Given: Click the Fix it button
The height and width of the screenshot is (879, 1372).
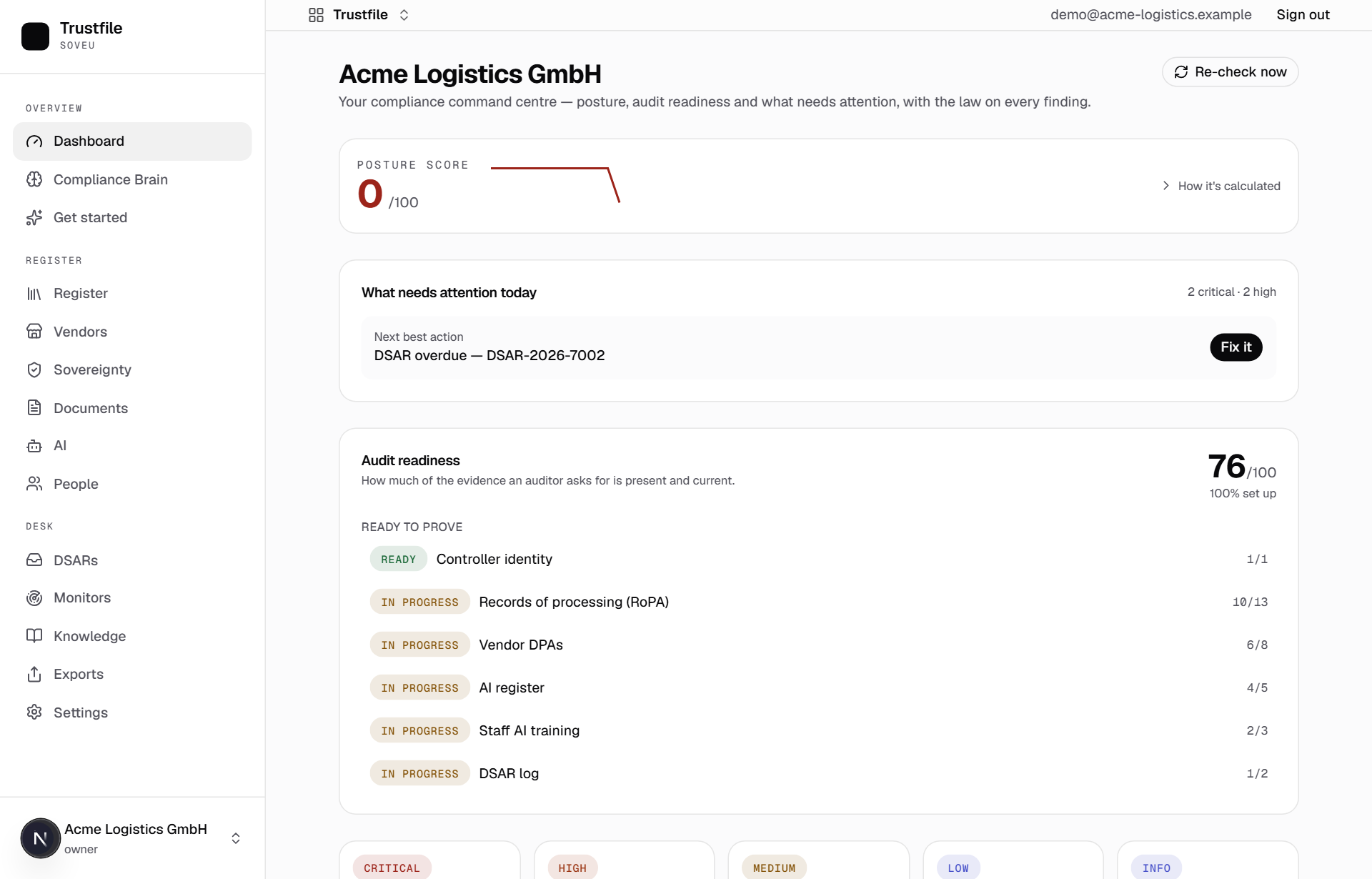Looking at the screenshot, I should click(x=1236, y=347).
